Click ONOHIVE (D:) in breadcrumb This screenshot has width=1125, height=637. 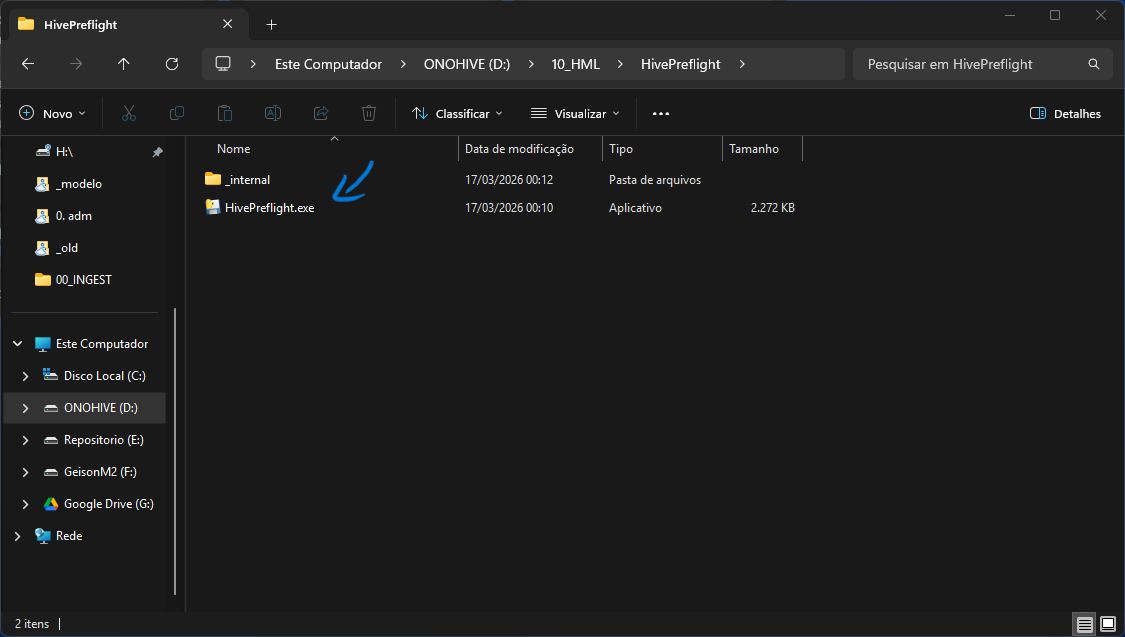coord(467,64)
